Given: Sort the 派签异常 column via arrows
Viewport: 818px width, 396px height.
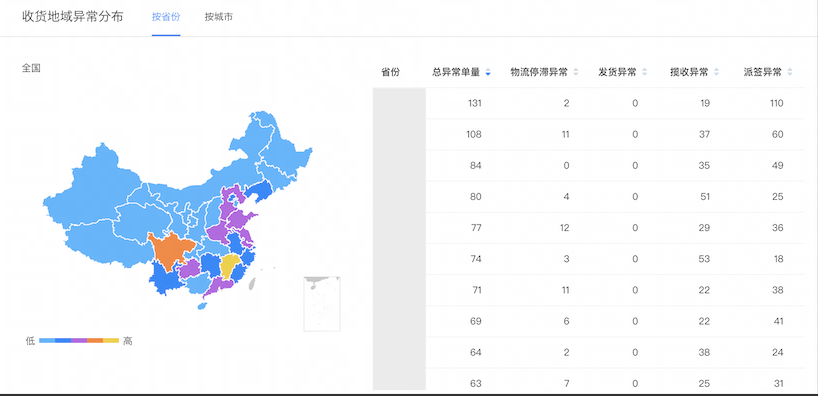Looking at the screenshot, I should pos(790,73).
